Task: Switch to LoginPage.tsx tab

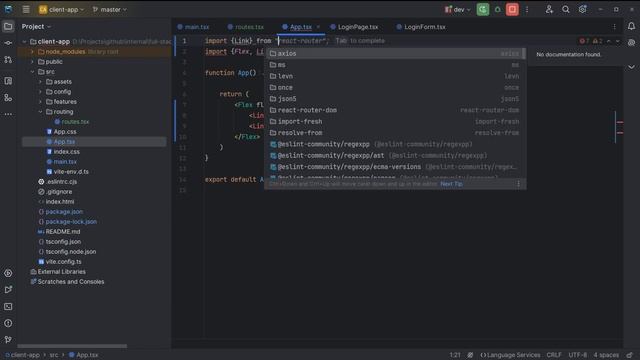Action: (354, 27)
